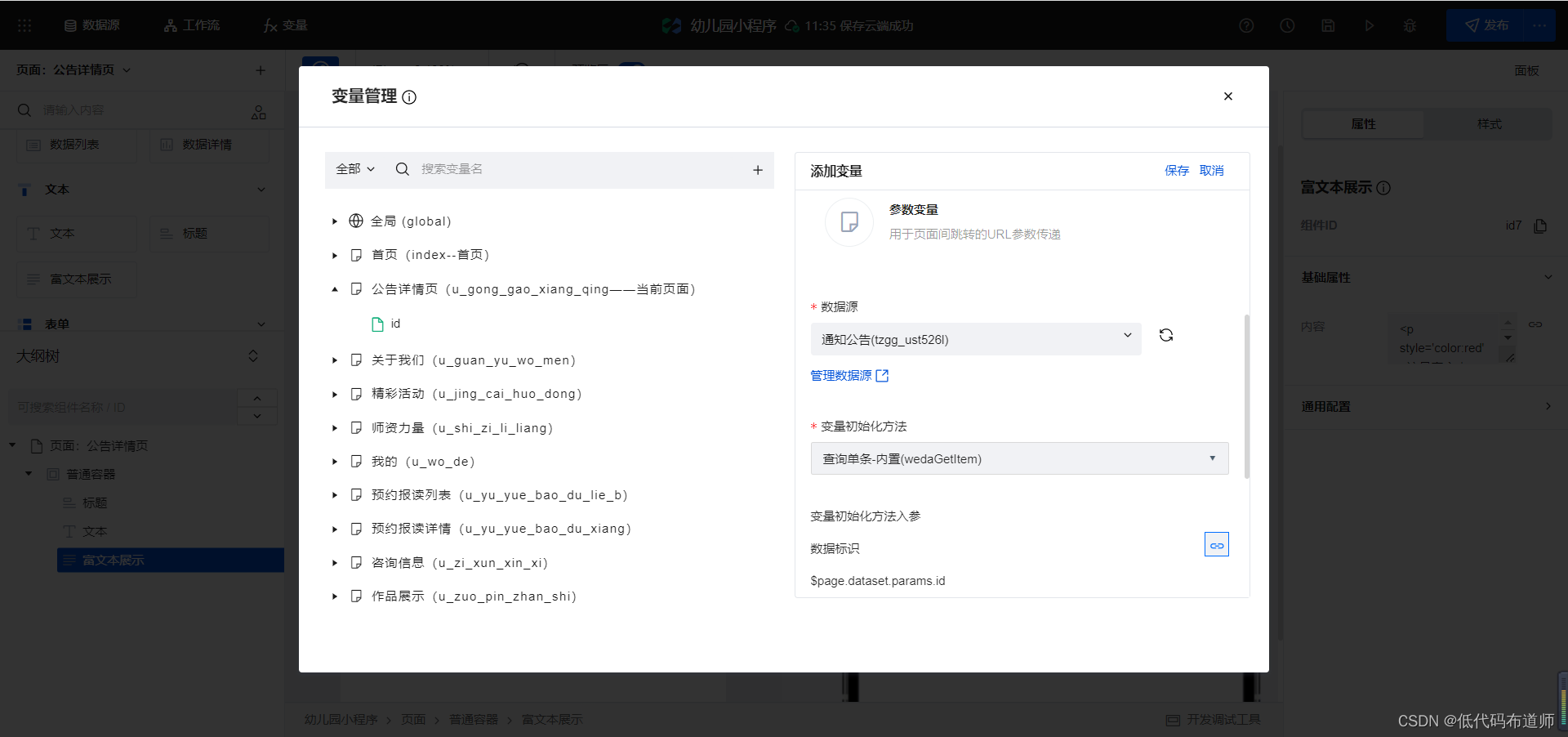Open the 管理数据源 link

(849, 376)
